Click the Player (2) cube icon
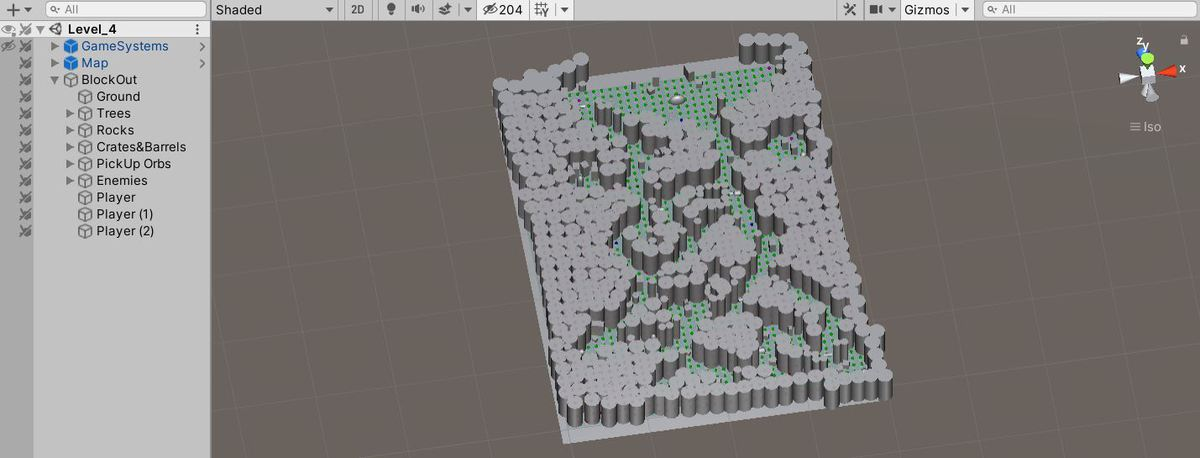Viewport: 1200px width, 458px height. (x=85, y=231)
